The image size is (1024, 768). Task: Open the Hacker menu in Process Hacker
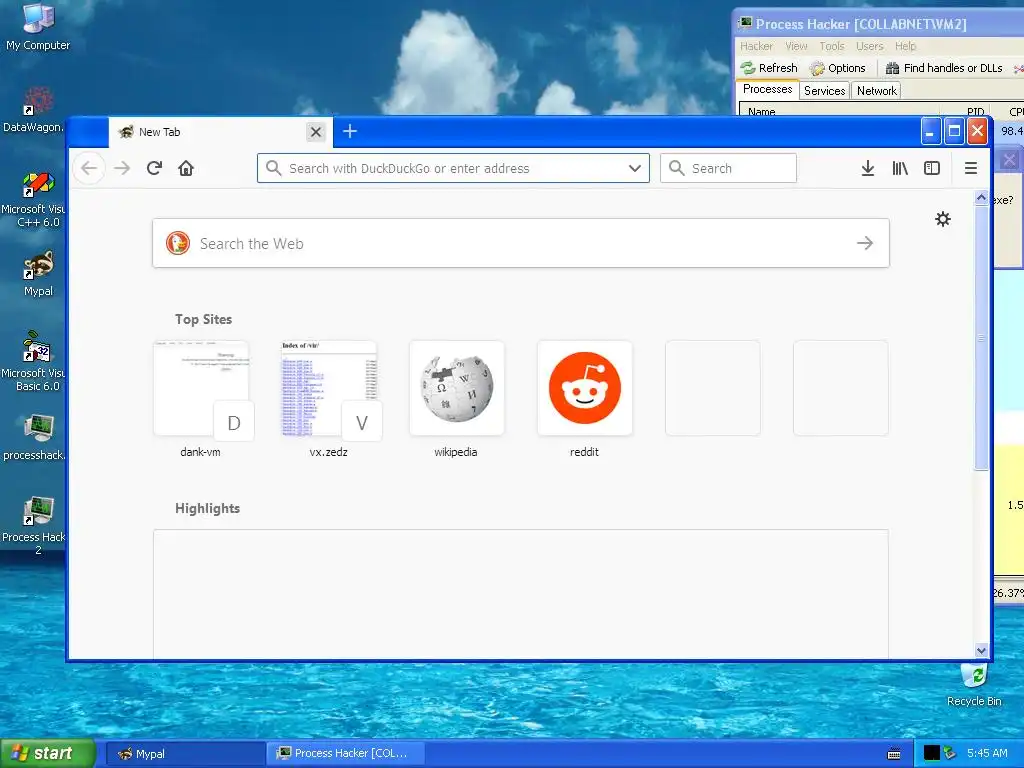tap(756, 46)
